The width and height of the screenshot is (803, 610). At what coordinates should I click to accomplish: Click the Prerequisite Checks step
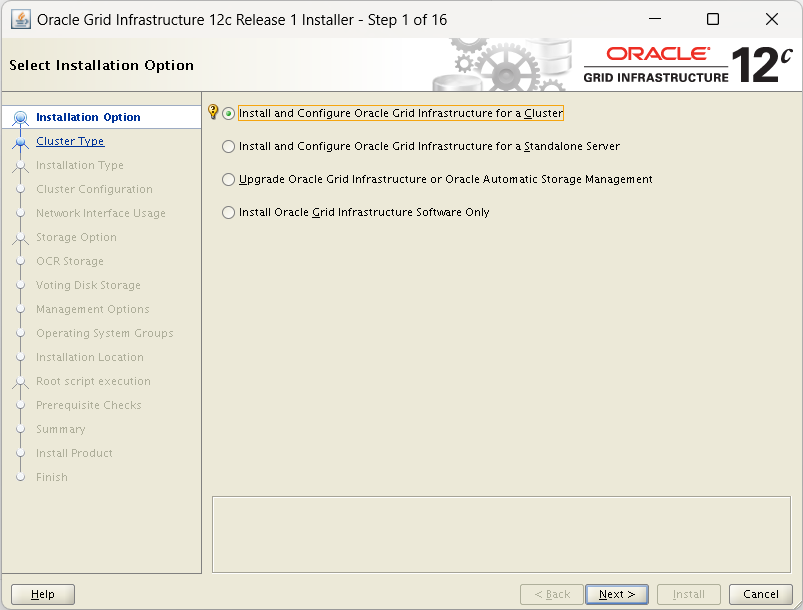89,405
